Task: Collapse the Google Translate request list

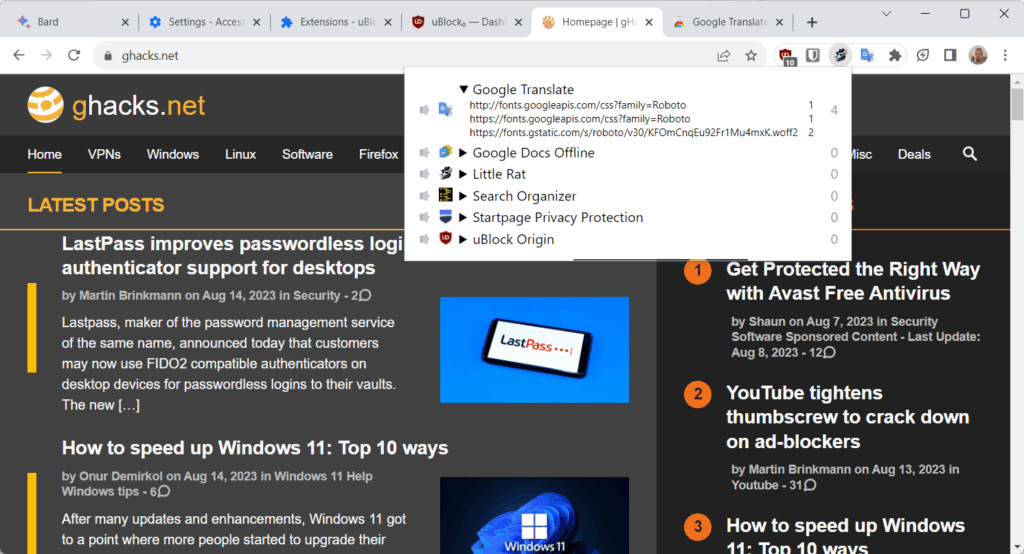Action: point(463,90)
